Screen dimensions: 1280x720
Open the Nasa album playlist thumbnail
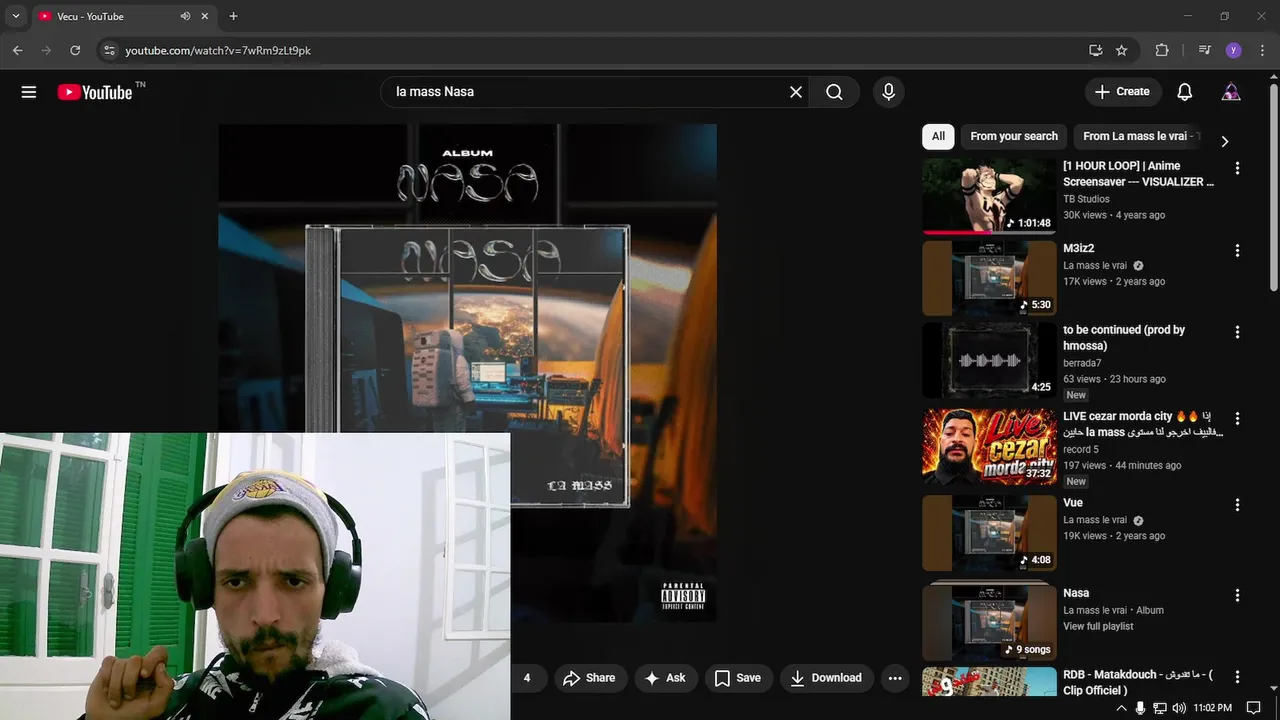[x=989, y=621]
